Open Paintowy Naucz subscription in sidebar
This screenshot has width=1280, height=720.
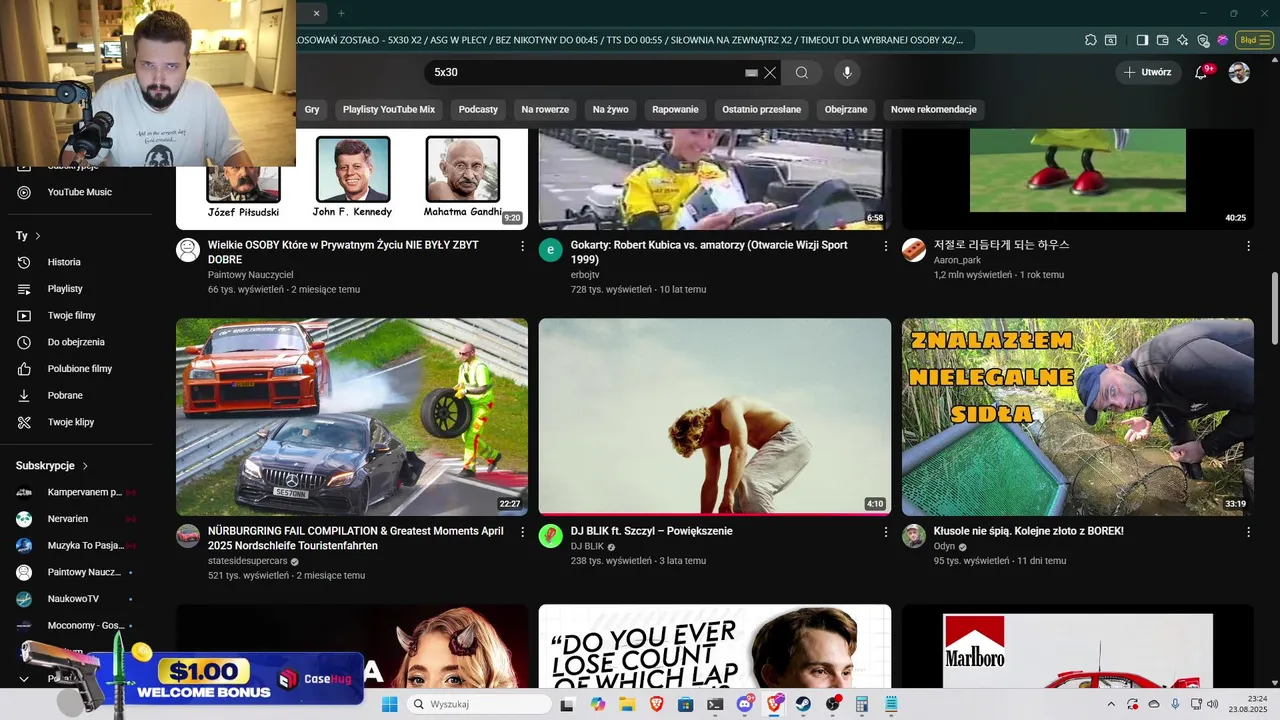tap(78, 572)
